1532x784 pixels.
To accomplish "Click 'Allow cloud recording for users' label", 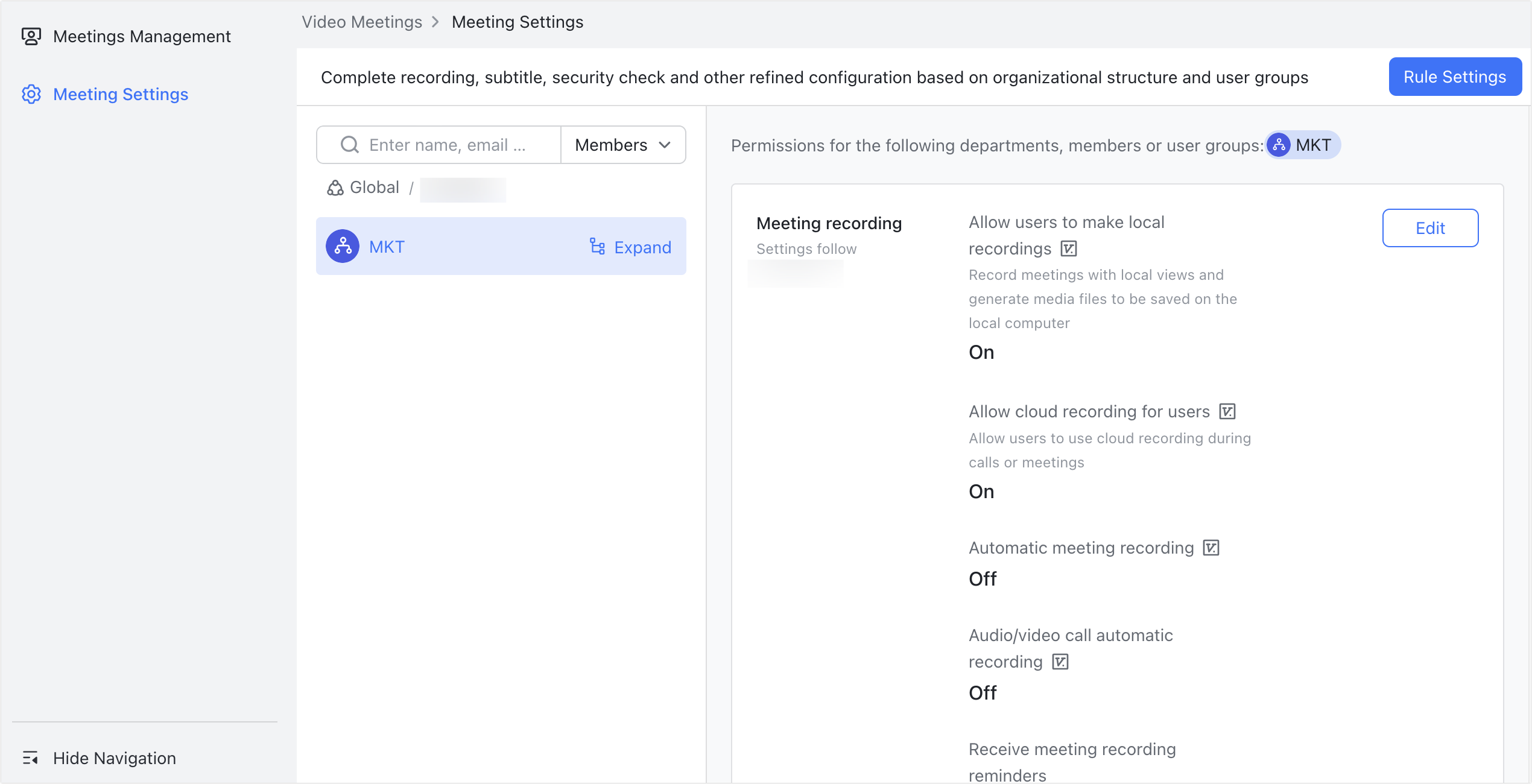I will tap(1089, 411).
